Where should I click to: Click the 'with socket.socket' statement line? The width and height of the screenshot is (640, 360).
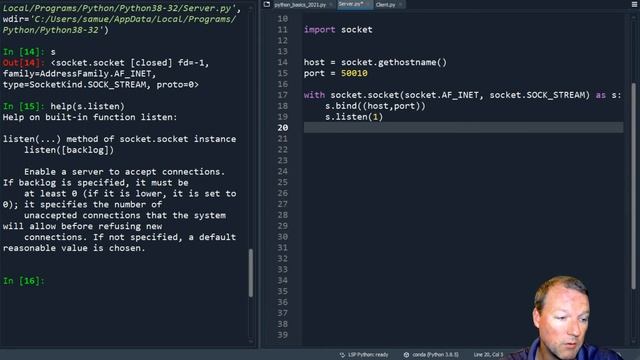[x=462, y=95]
